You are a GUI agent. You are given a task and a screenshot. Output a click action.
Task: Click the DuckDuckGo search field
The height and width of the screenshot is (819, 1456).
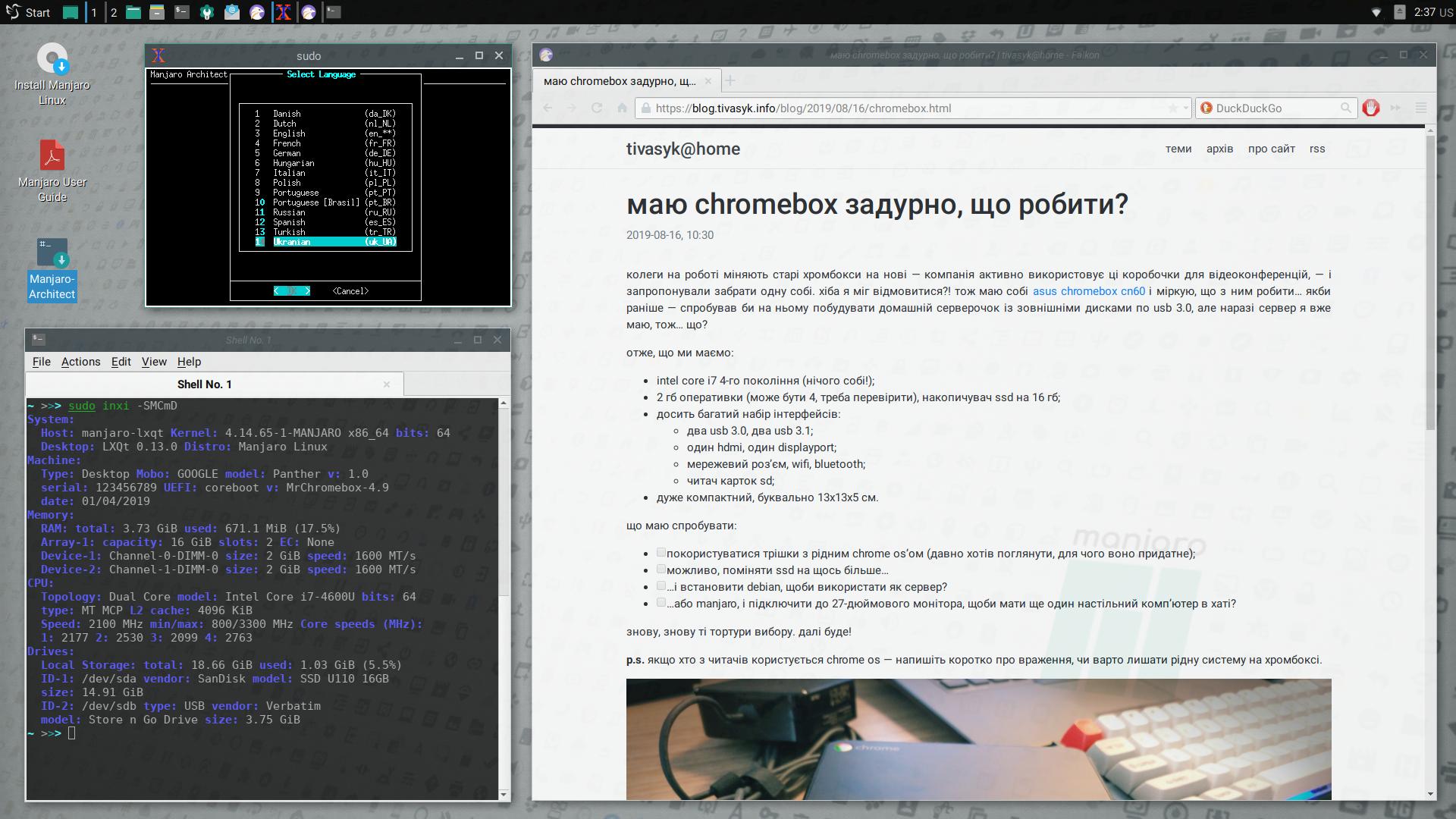point(1276,108)
